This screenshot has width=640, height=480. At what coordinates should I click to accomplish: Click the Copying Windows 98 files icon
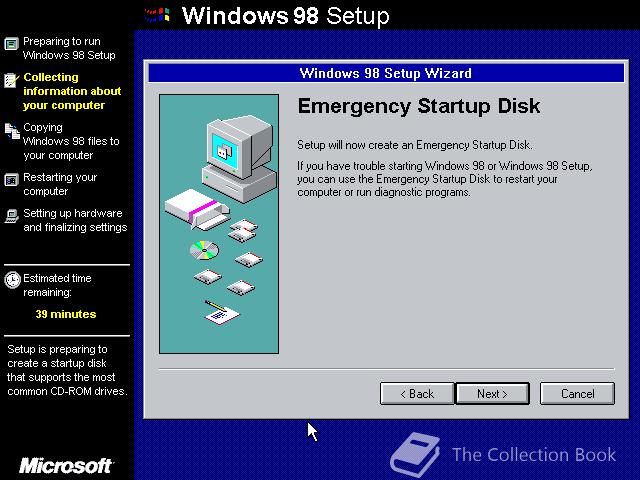click(x=12, y=131)
